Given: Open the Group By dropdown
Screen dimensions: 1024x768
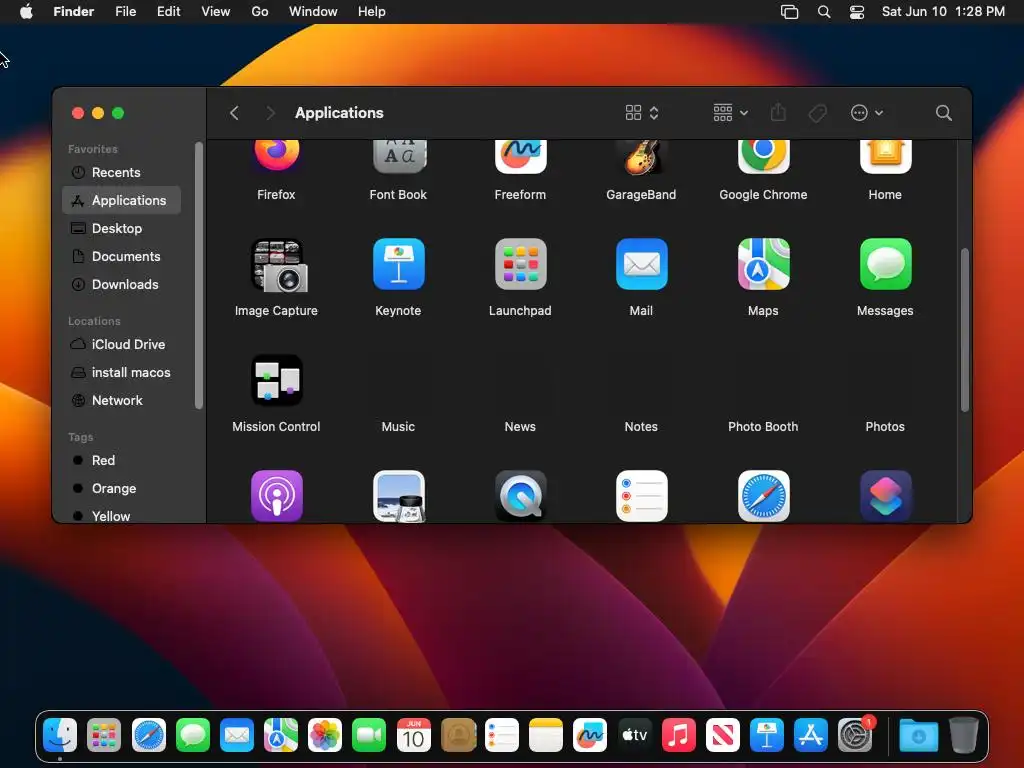Looking at the screenshot, I should click(730, 113).
